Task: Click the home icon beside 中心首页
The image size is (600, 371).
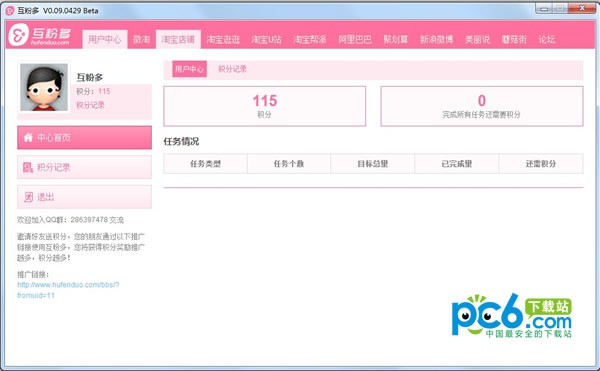Action: click(x=28, y=138)
